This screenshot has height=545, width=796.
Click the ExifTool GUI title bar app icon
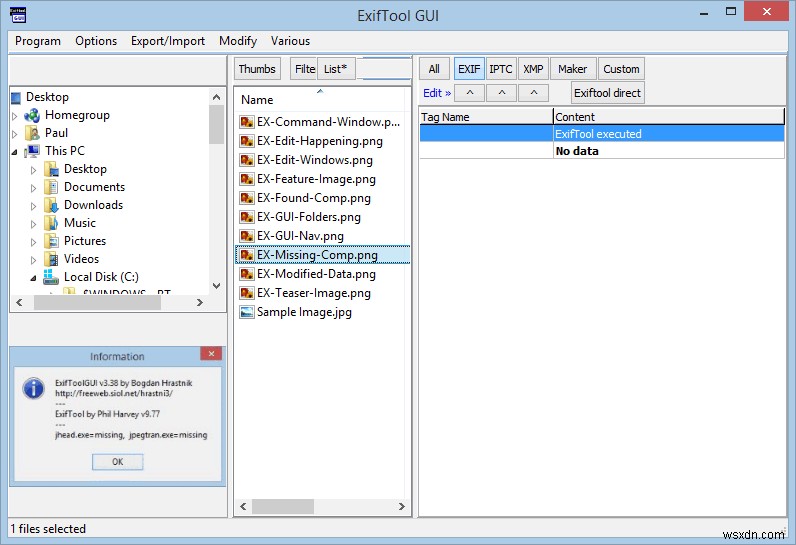[x=18, y=15]
